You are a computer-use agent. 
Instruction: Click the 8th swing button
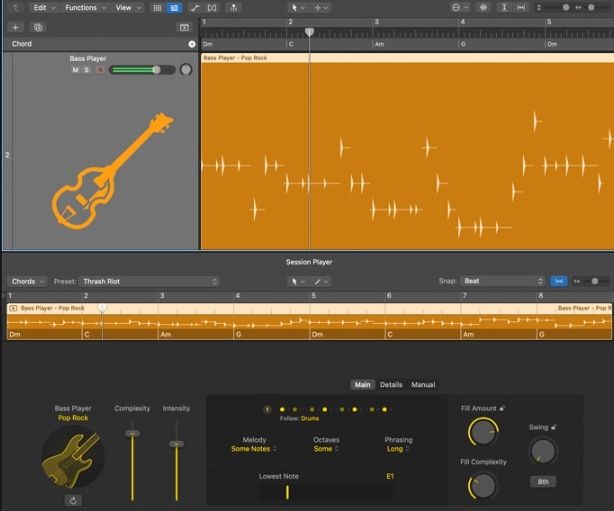[x=543, y=481]
